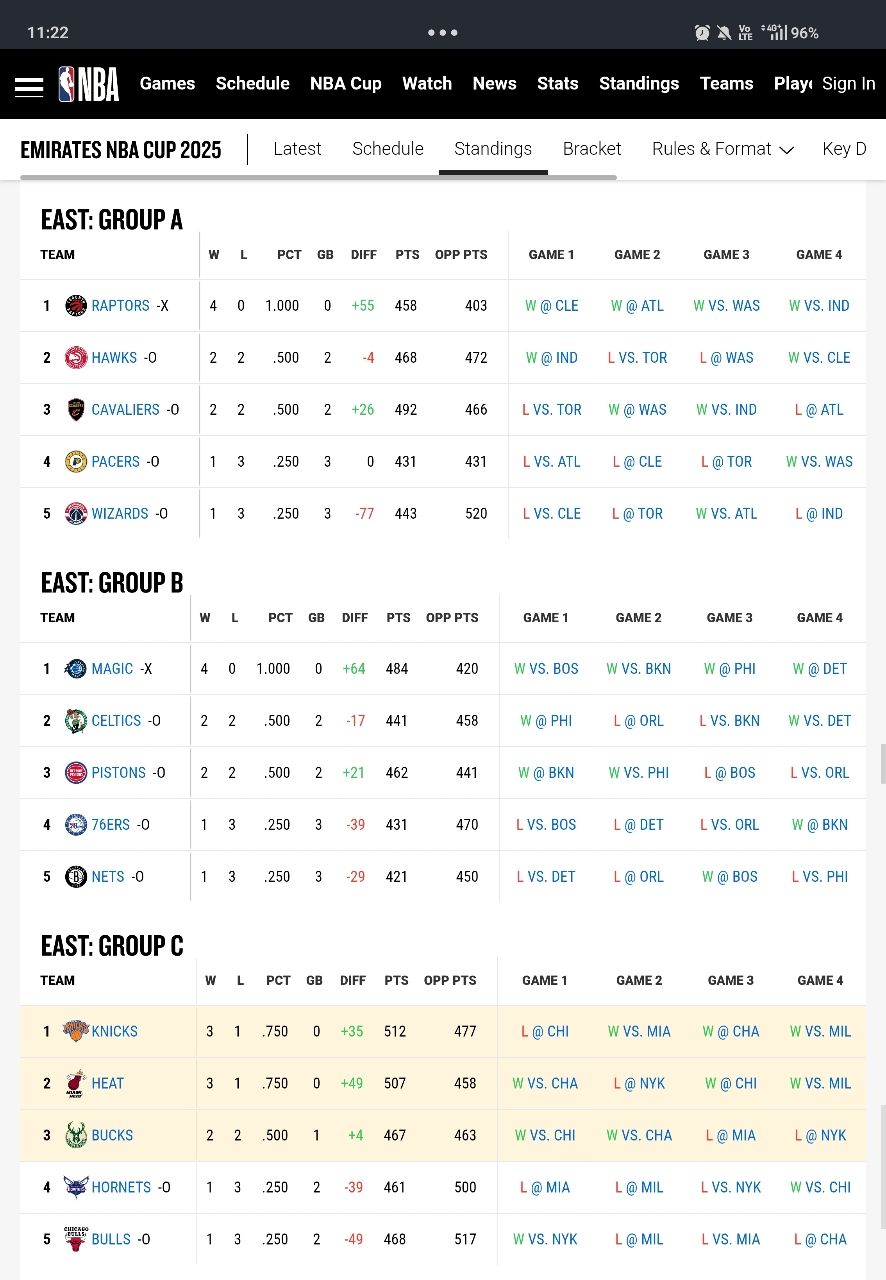The width and height of the screenshot is (886, 1280).
Task: Open the Pistons team link
Action: tap(119, 773)
